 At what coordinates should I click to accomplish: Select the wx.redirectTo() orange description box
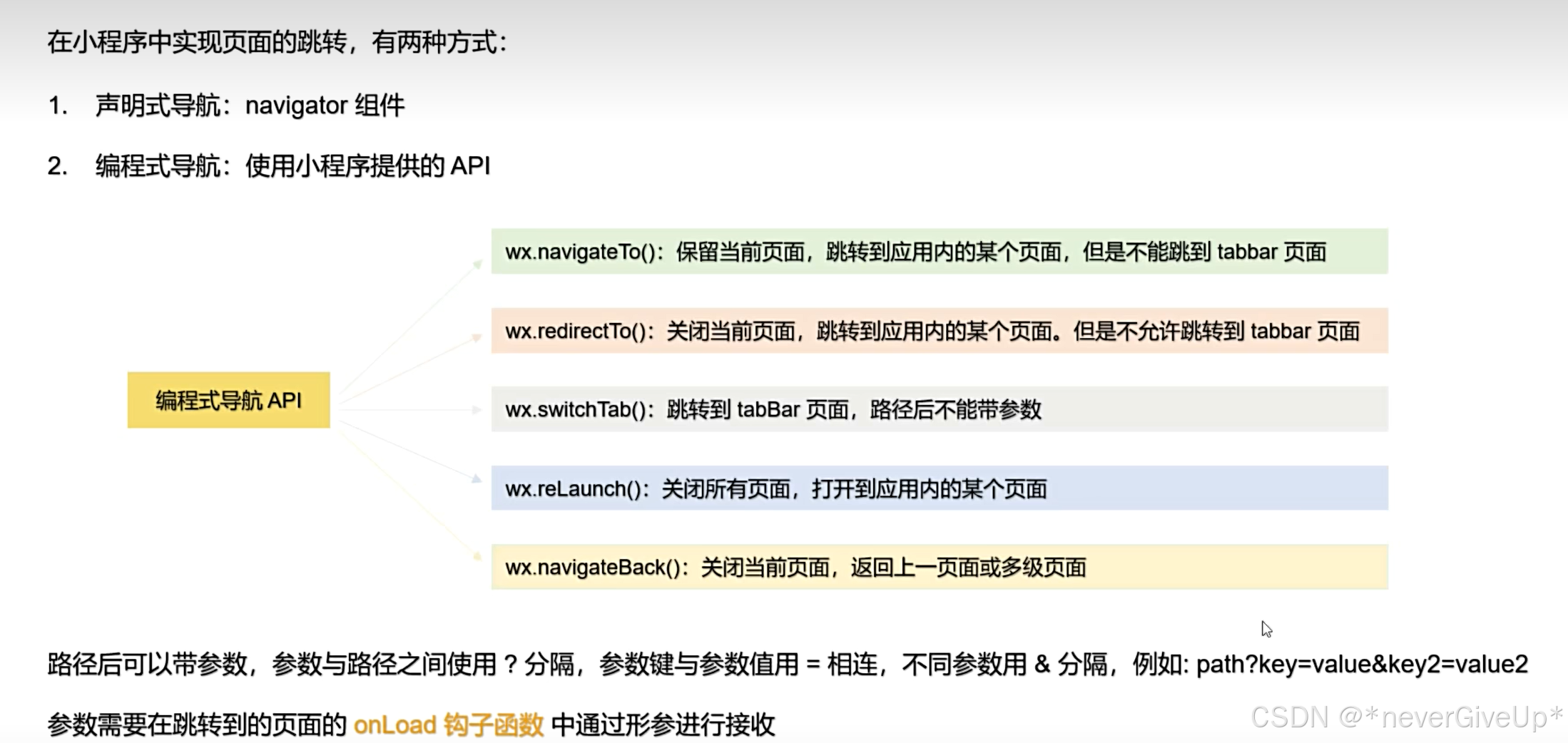tap(940, 330)
